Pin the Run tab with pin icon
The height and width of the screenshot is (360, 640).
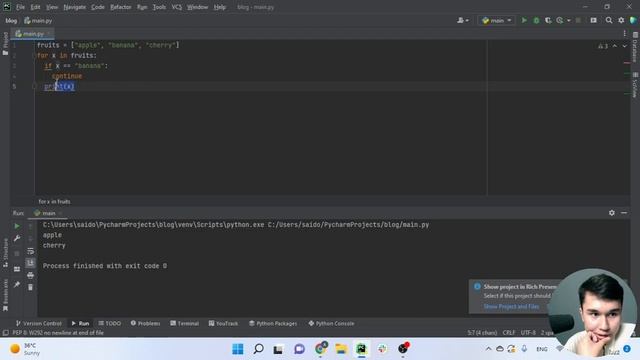click(x=17, y=284)
